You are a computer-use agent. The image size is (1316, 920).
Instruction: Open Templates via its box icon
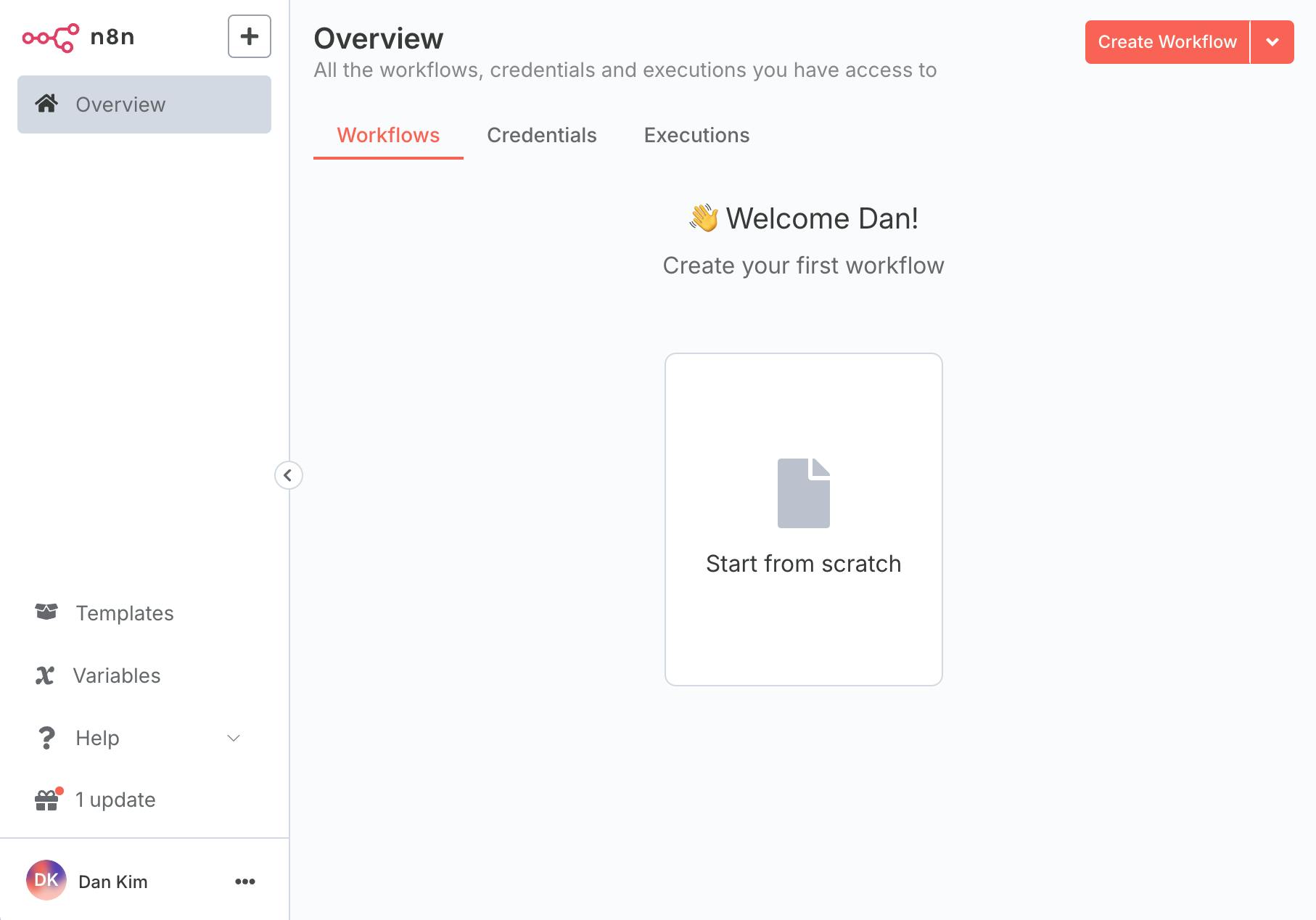(46, 612)
